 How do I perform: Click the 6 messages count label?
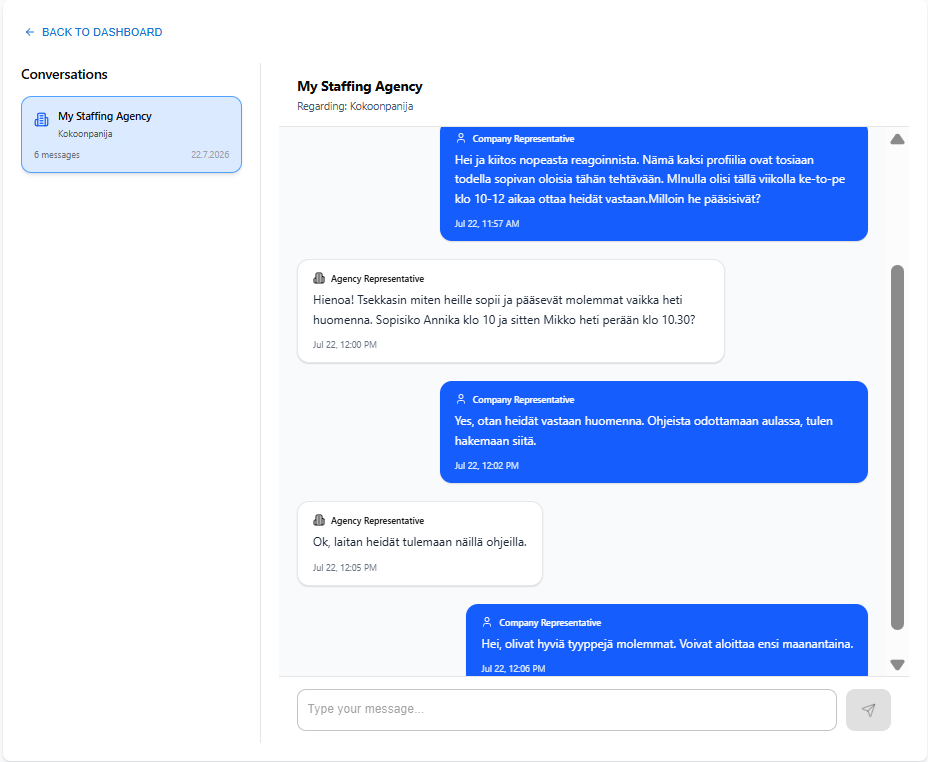click(57, 155)
